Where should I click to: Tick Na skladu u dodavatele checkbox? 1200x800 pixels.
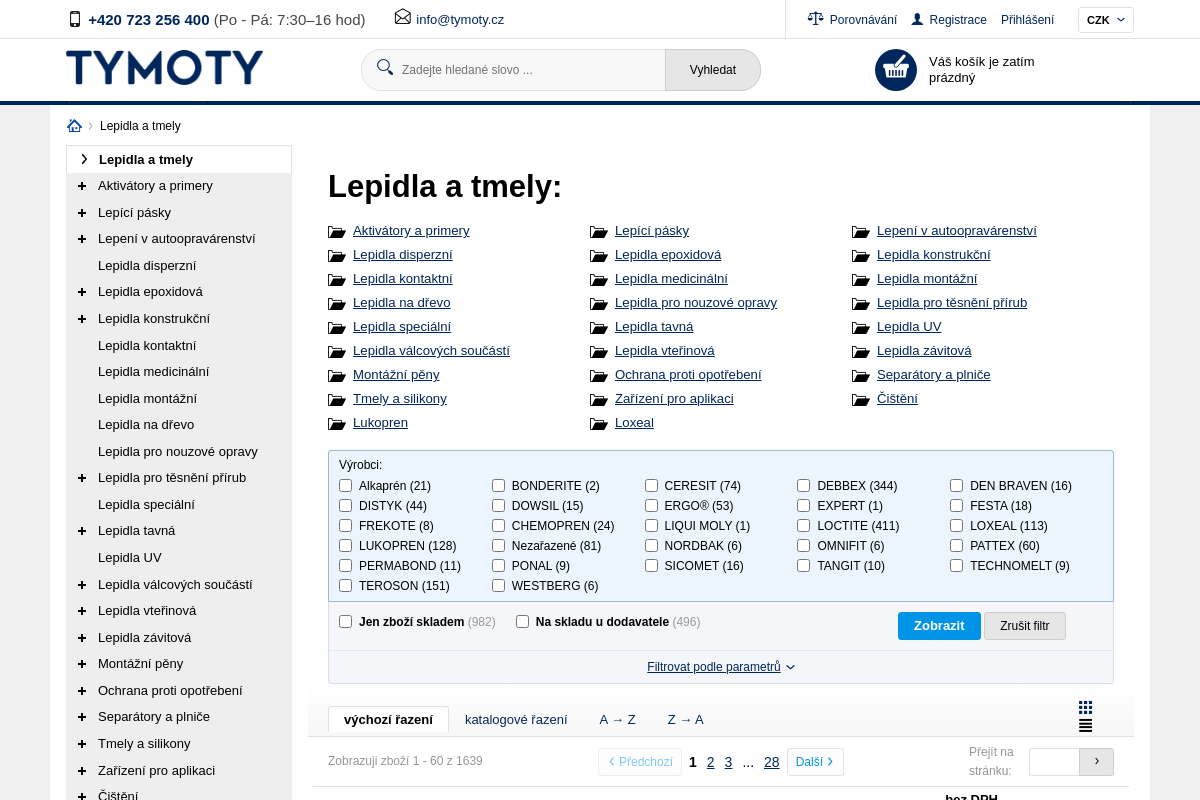522,622
